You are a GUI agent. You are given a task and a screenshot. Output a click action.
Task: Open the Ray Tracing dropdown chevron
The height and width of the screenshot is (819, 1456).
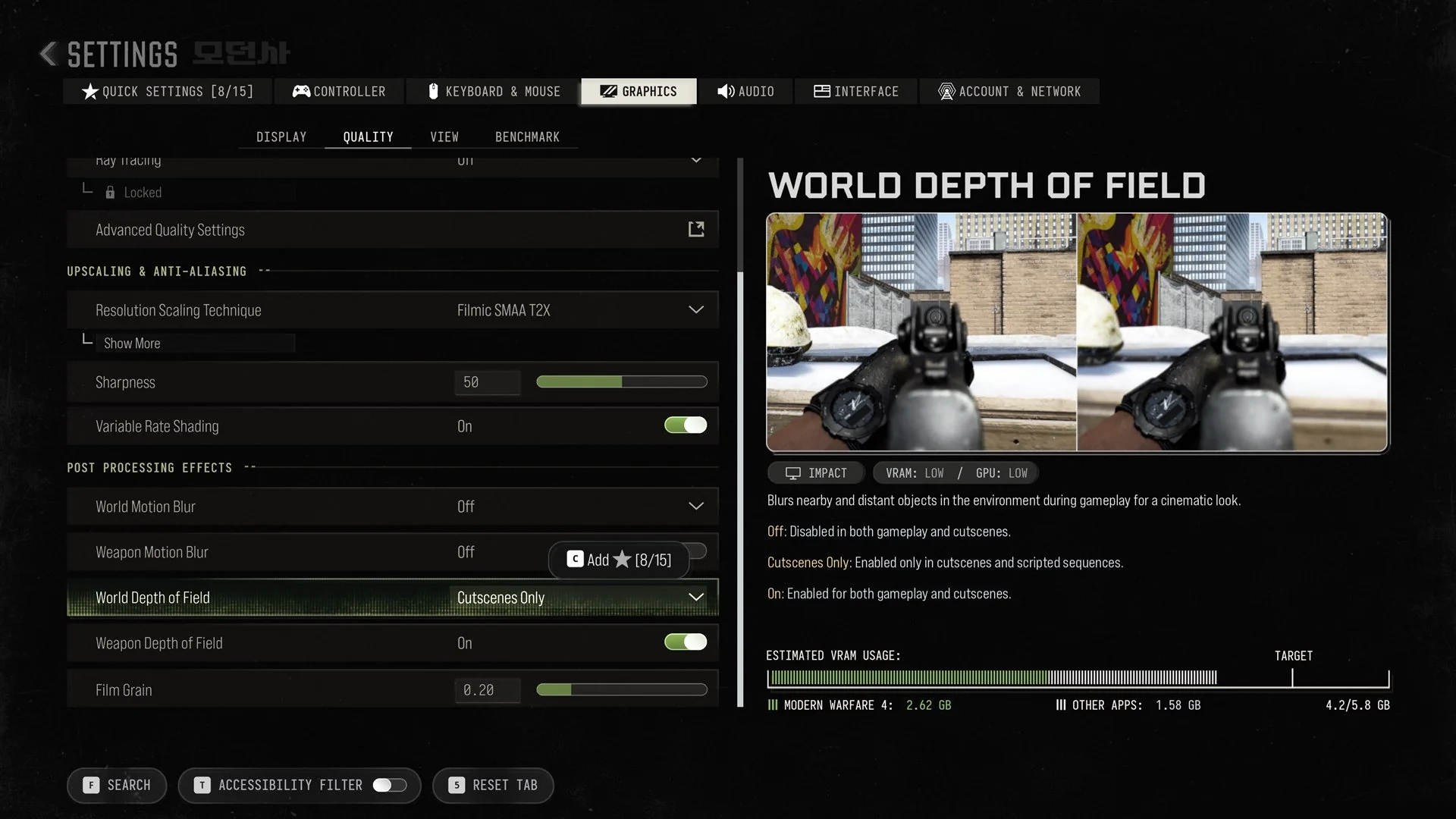tap(696, 160)
